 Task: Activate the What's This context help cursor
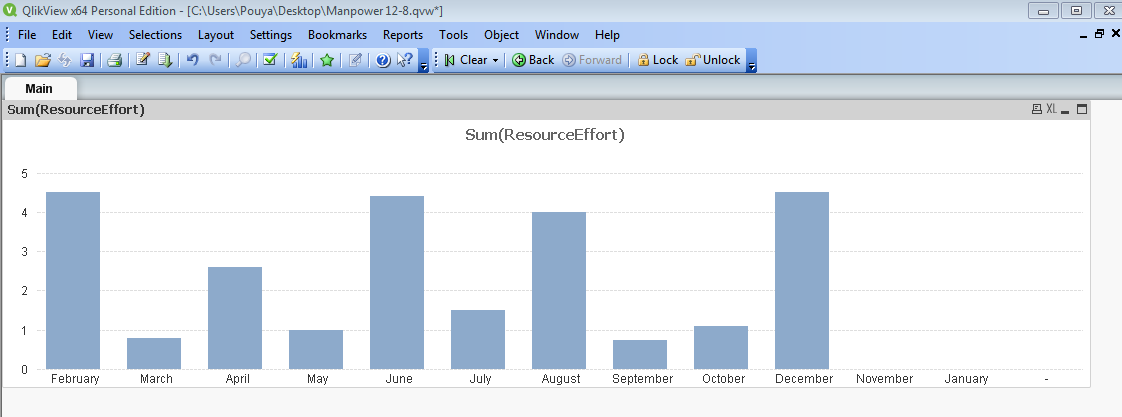coord(405,60)
